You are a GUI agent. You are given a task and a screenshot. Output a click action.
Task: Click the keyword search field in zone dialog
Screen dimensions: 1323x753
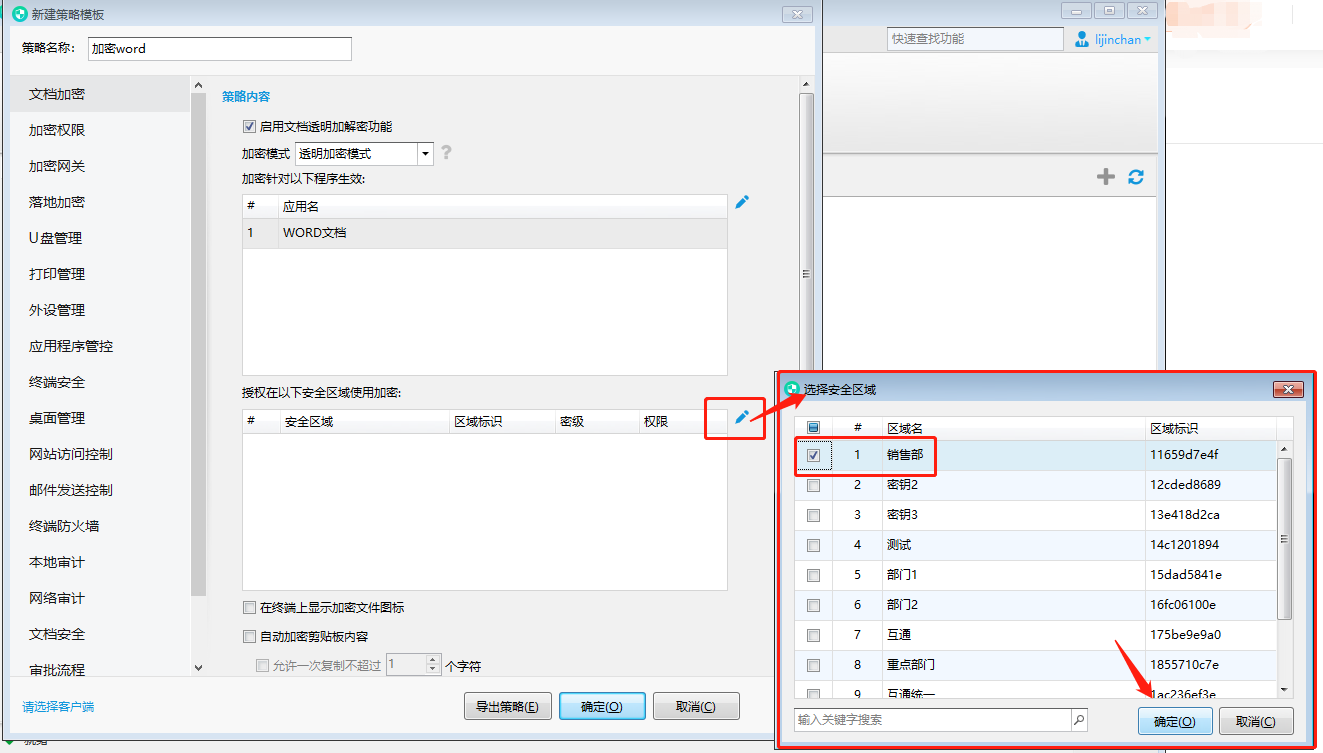tap(933, 720)
